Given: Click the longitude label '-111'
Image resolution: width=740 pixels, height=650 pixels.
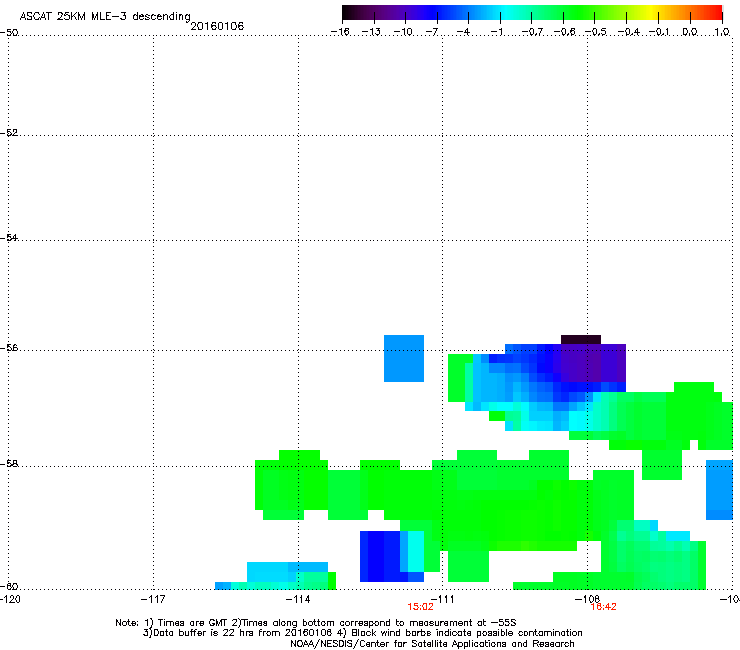Looking at the screenshot, I should point(442,599).
